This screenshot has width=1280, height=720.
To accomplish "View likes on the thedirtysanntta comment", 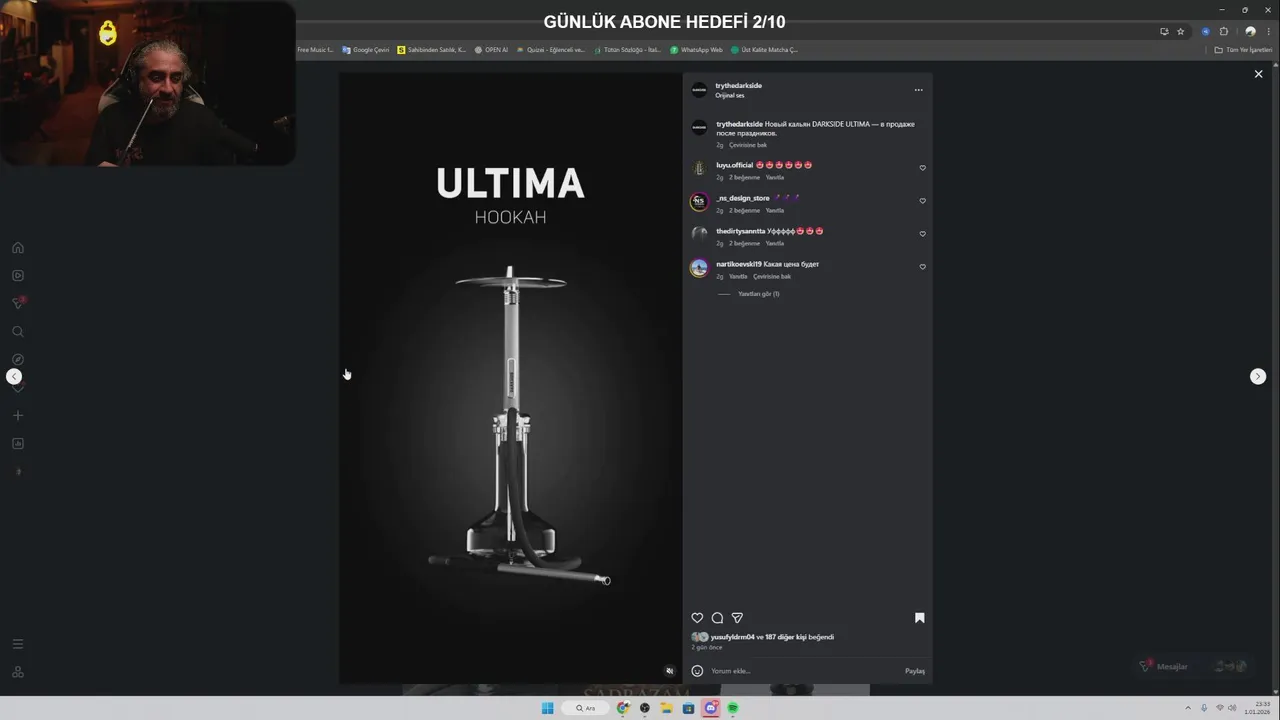I will coord(744,243).
